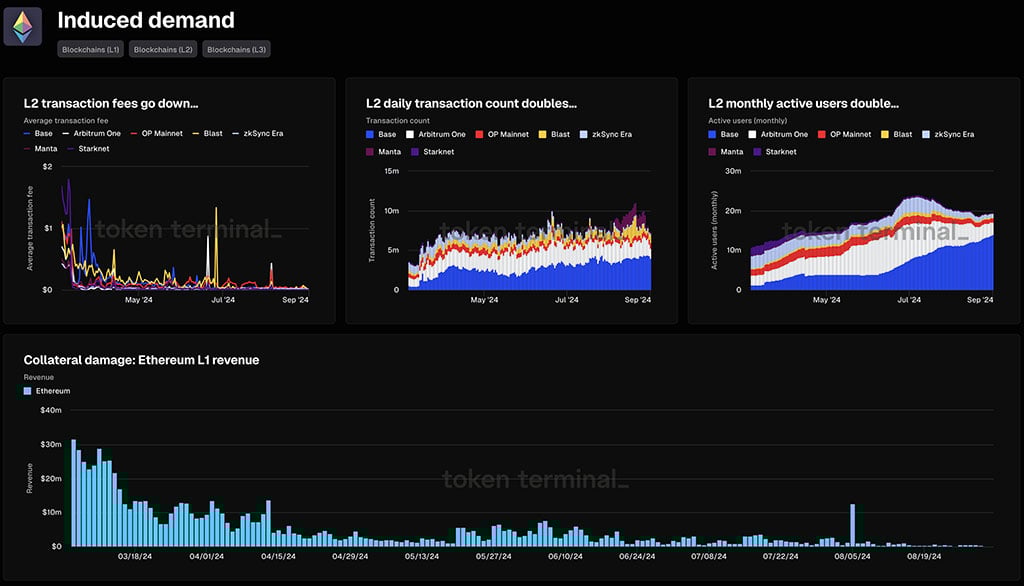This screenshot has height=586, width=1024.
Task: Select the Blockchains (L1) tag
Action: 90,50
